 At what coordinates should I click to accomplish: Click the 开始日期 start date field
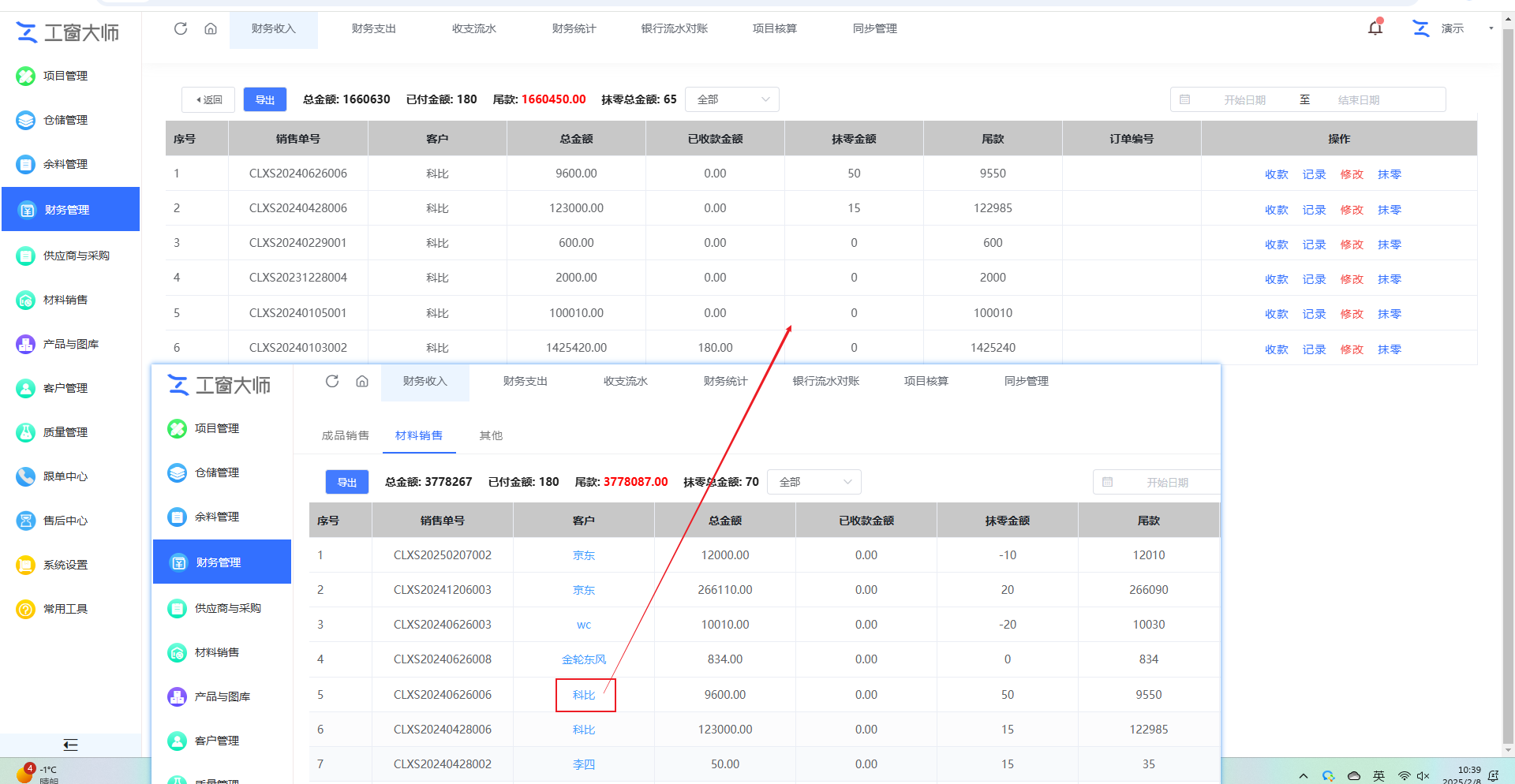pos(1244,100)
